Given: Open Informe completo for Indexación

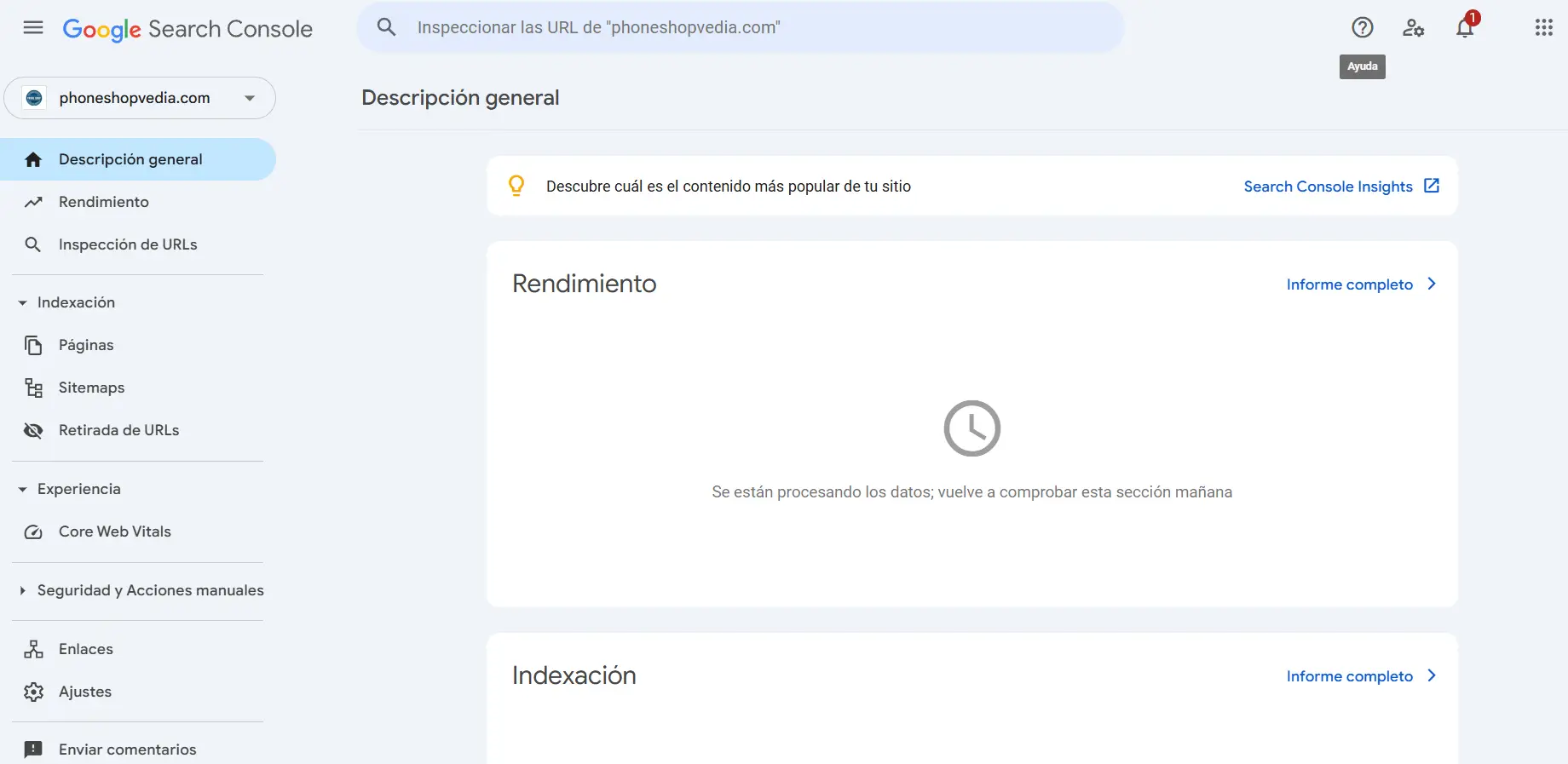Looking at the screenshot, I should [1349, 676].
